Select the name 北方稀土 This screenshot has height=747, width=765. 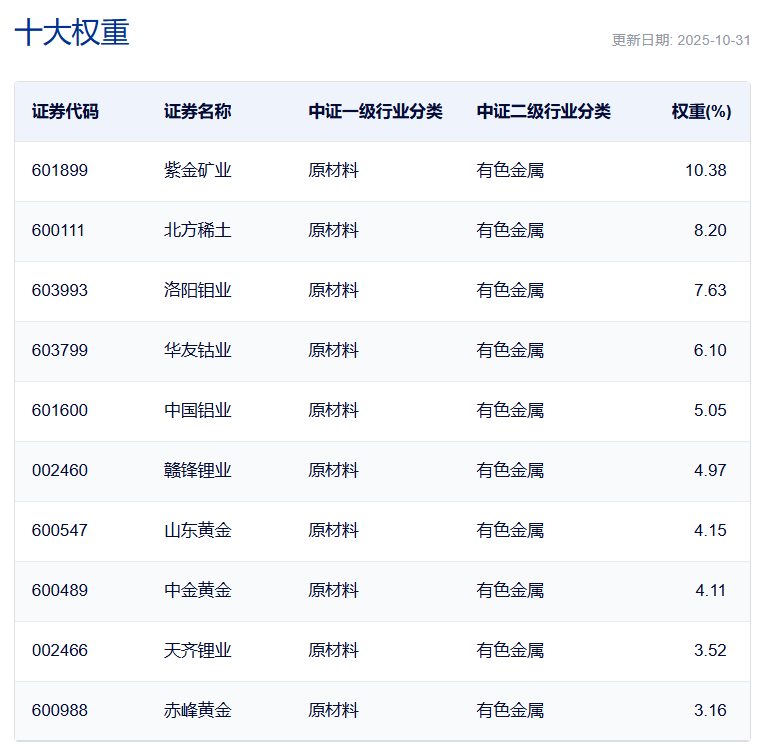click(198, 230)
